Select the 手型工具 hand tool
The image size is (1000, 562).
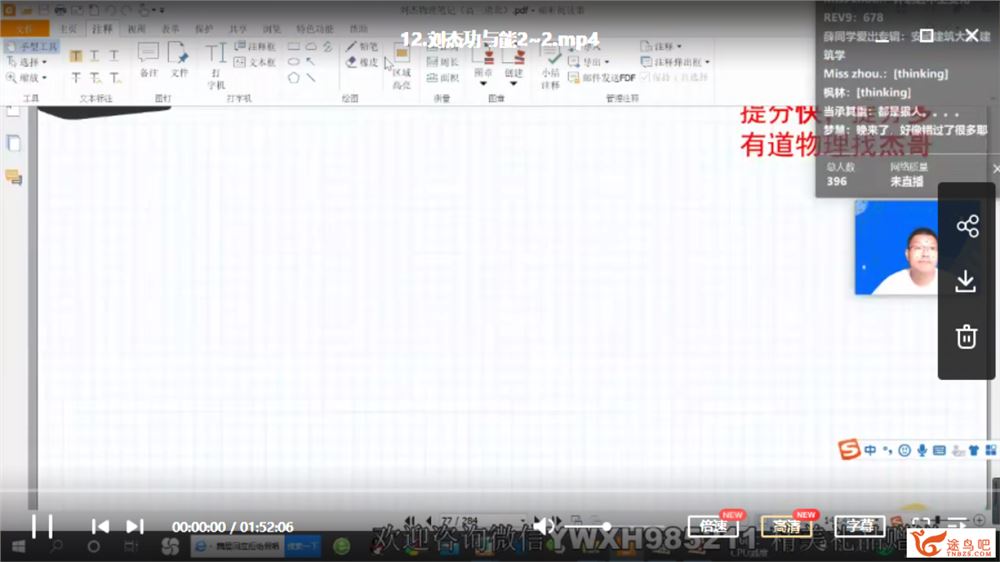[31, 47]
